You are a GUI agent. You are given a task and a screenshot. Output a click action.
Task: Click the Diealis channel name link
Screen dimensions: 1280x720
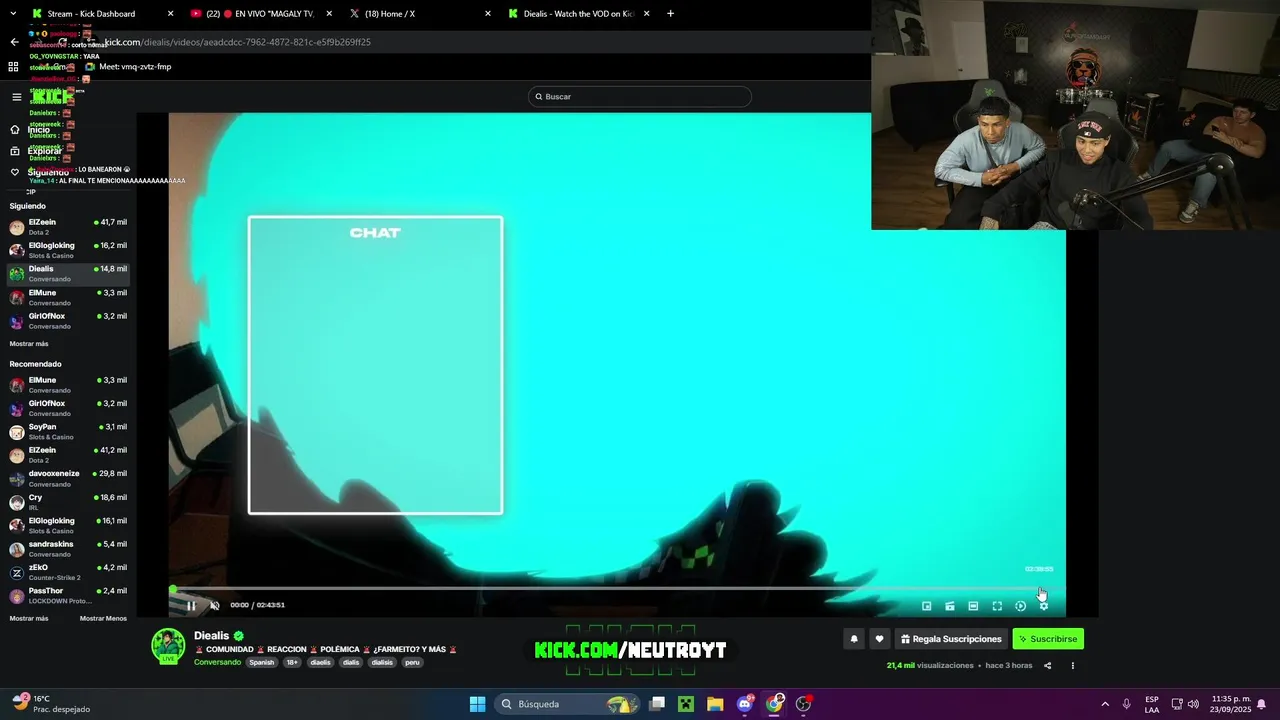click(212, 636)
